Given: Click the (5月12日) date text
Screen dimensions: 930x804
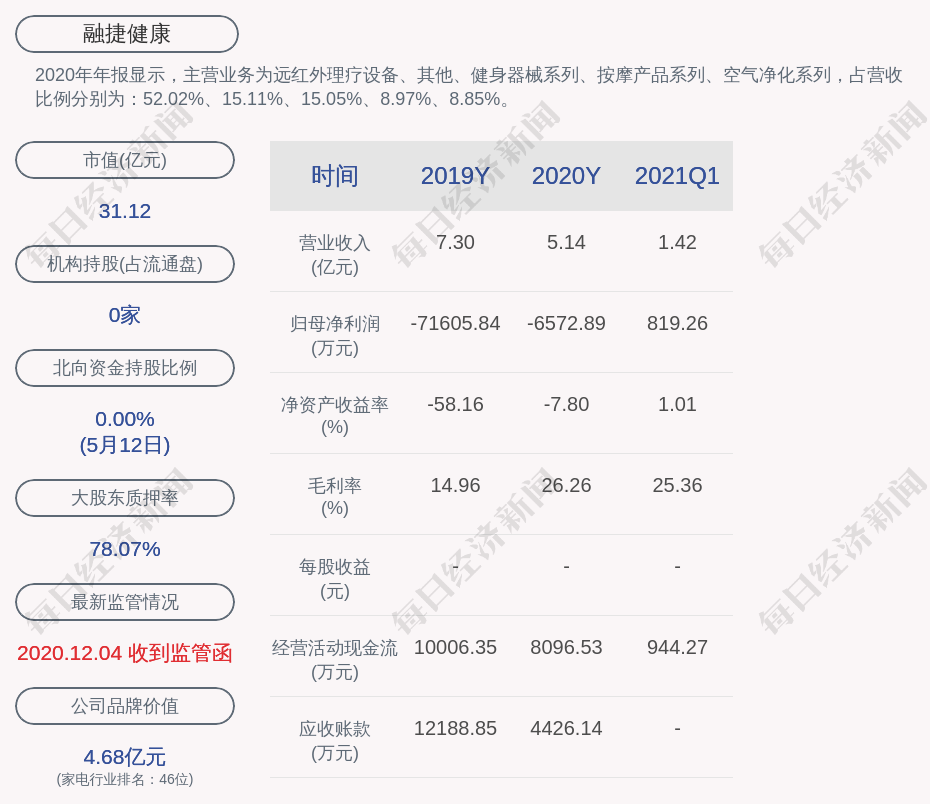Looking at the screenshot, I should 125,445.
